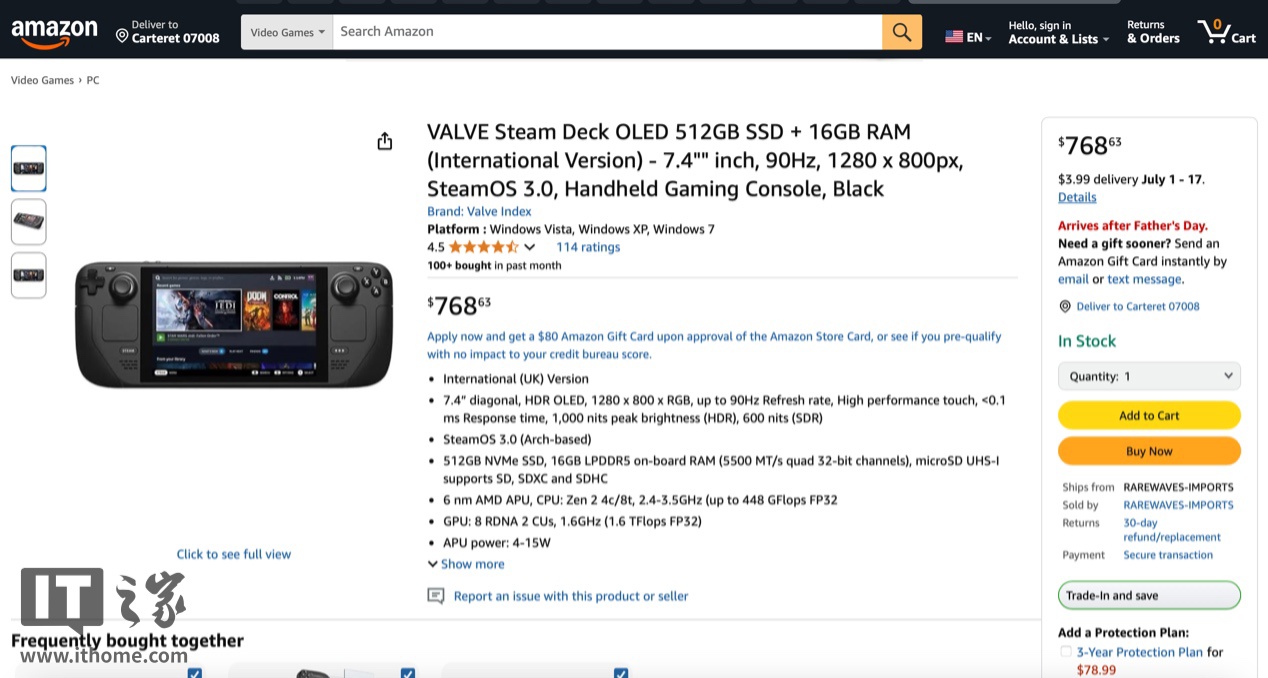Toggle the third bundled item checkbox
The height and width of the screenshot is (678, 1268).
tap(621, 673)
